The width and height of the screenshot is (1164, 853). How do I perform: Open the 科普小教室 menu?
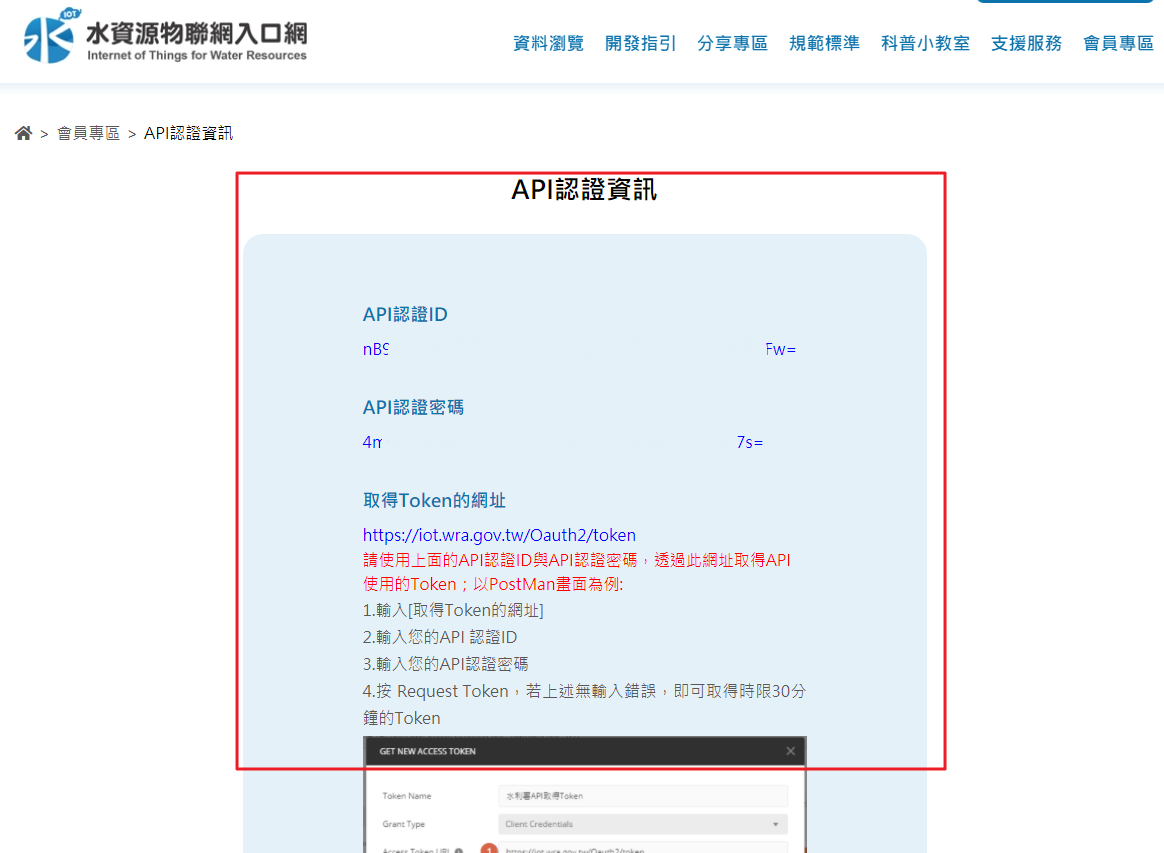pyautogui.click(x=925, y=44)
